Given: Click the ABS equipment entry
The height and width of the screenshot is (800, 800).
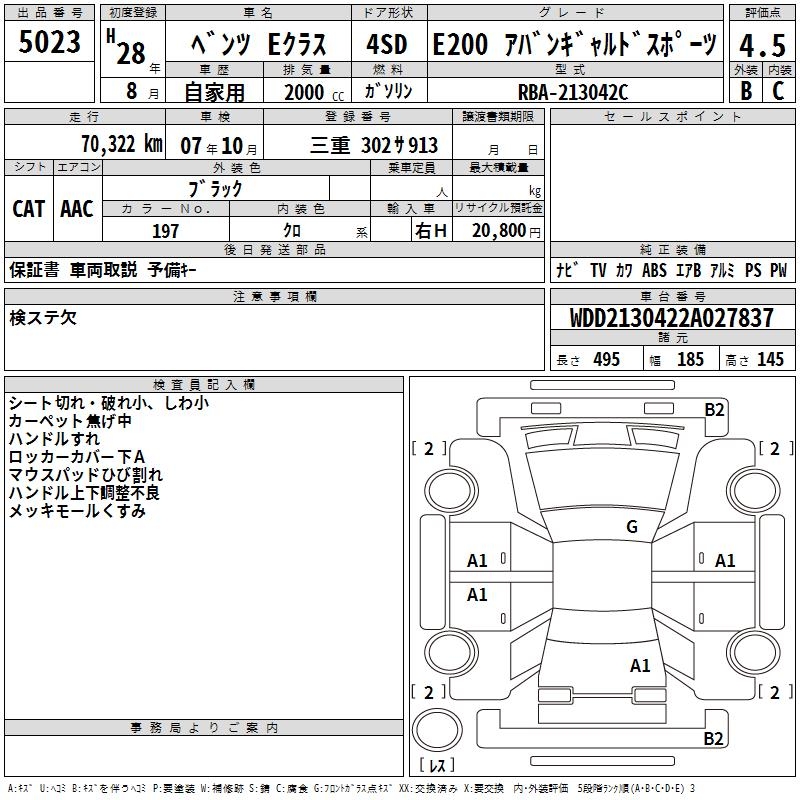Looking at the screenshot, I should (654, 270).
